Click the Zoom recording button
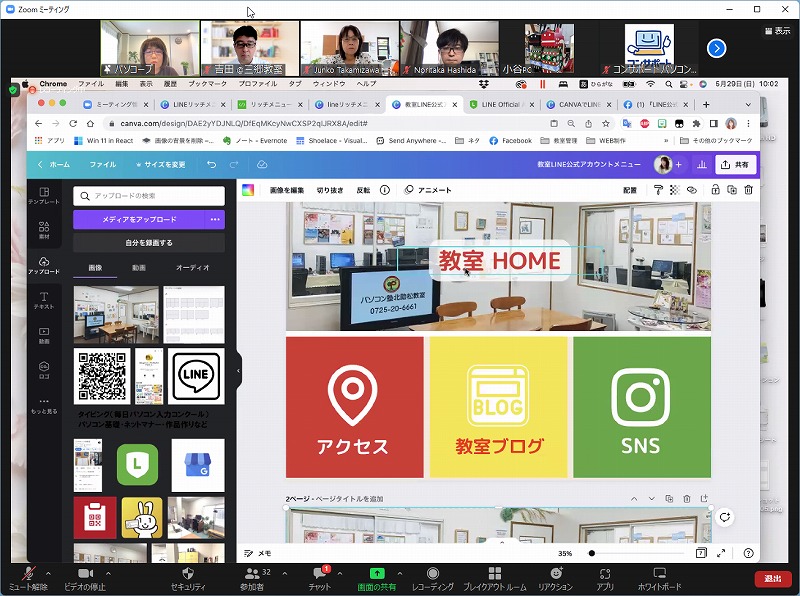The image size is (800, 596). coord(432,573)
